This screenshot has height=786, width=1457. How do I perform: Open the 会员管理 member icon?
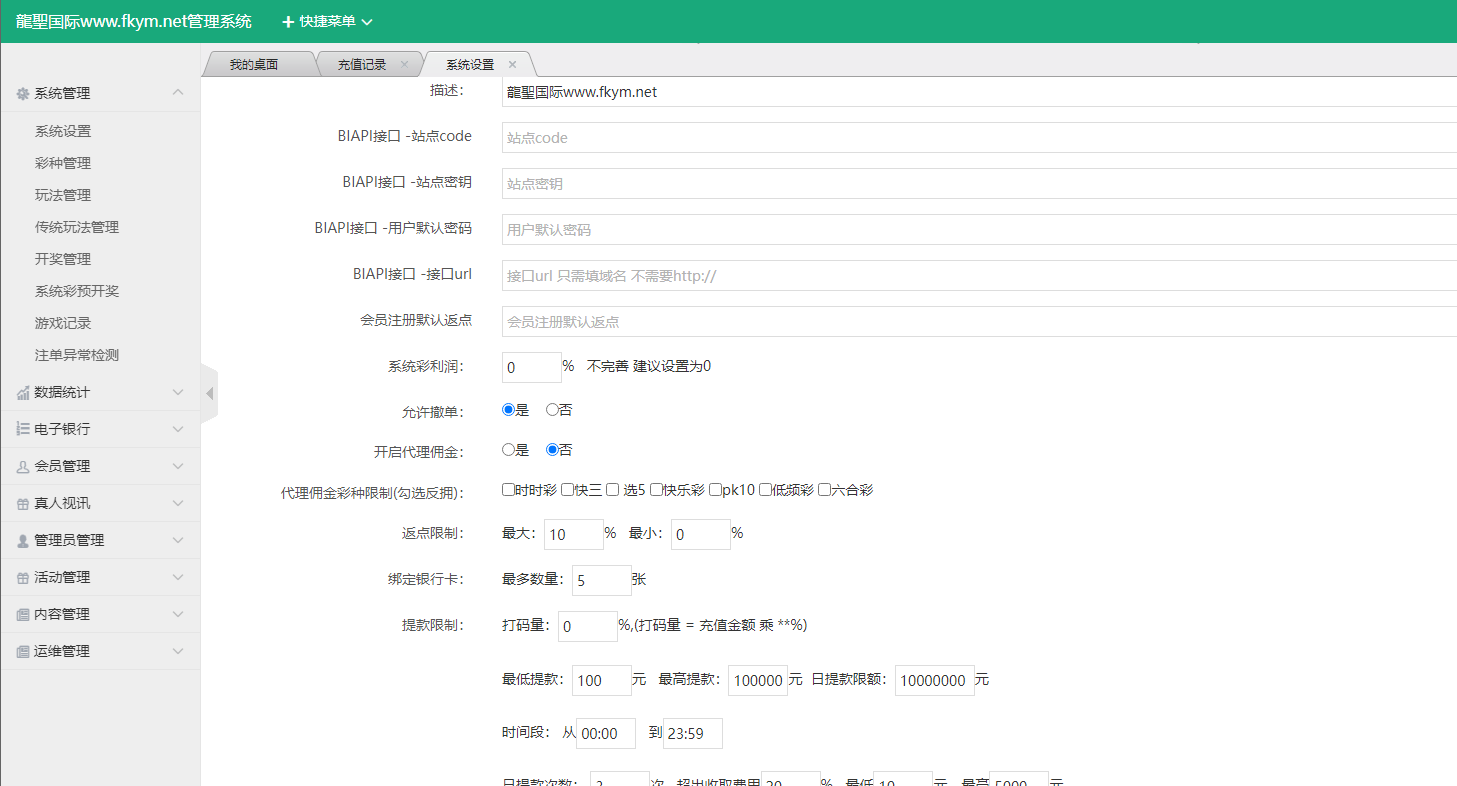coord(25,465)
